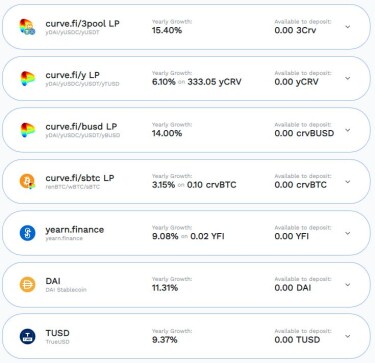
Task: Click the orange Bitcoin sbtc icon
Action: click(x=27, y=182)
